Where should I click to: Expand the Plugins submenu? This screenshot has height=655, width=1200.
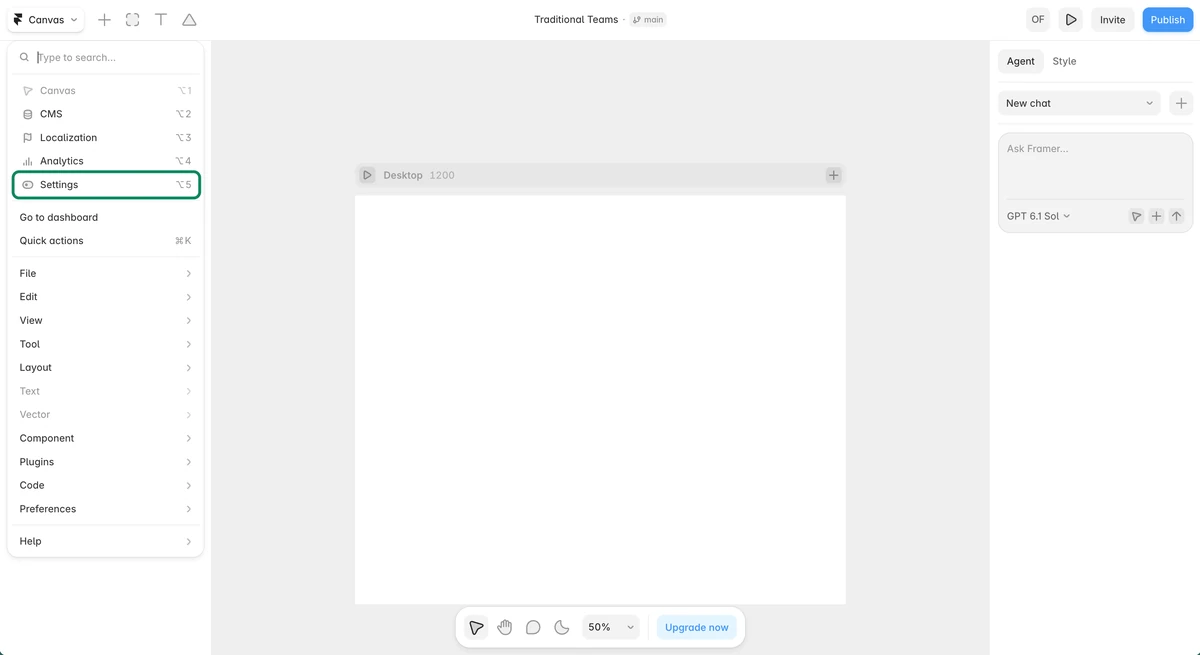105,462
